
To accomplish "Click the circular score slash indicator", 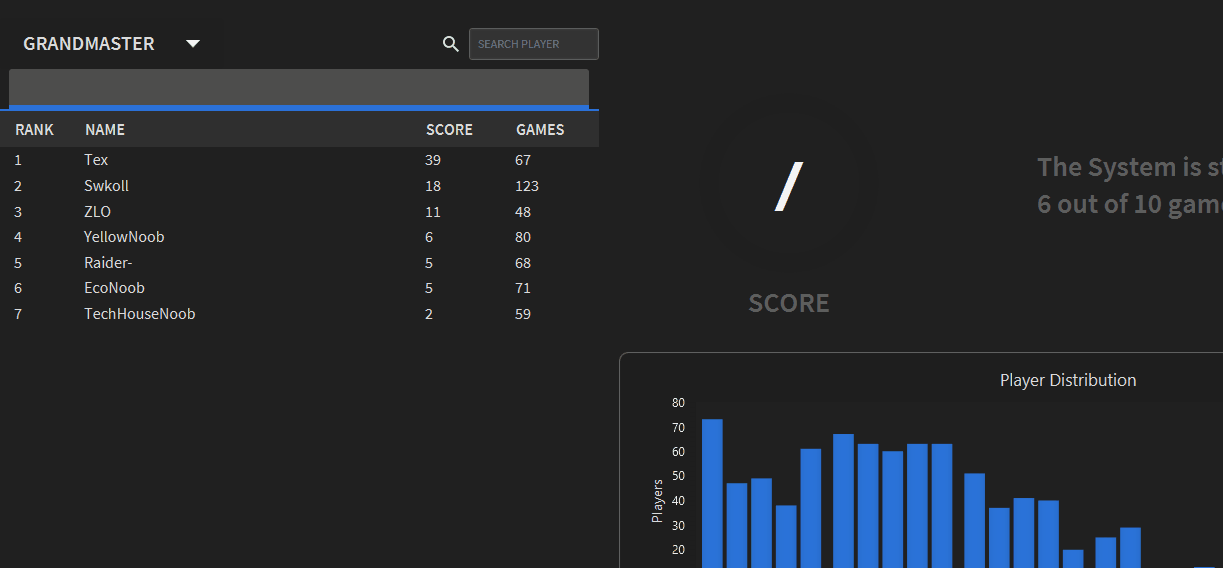I will pyautogui.click(x=789, y=187).
